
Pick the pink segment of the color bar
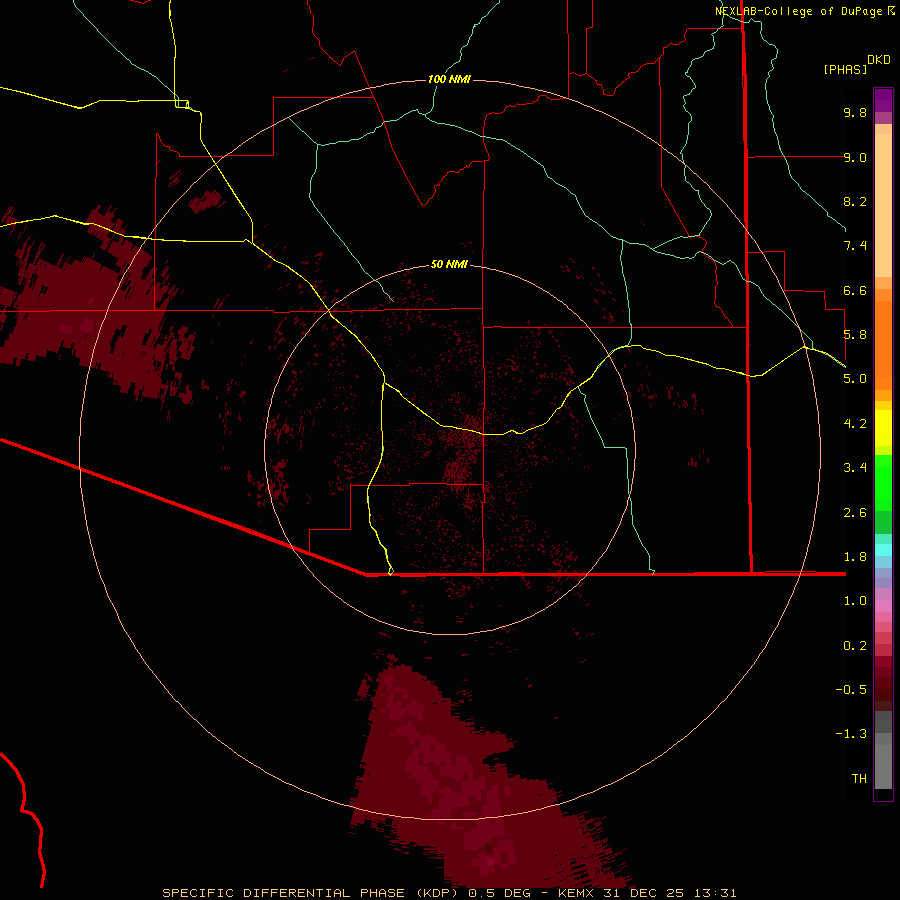coord(883,606)
